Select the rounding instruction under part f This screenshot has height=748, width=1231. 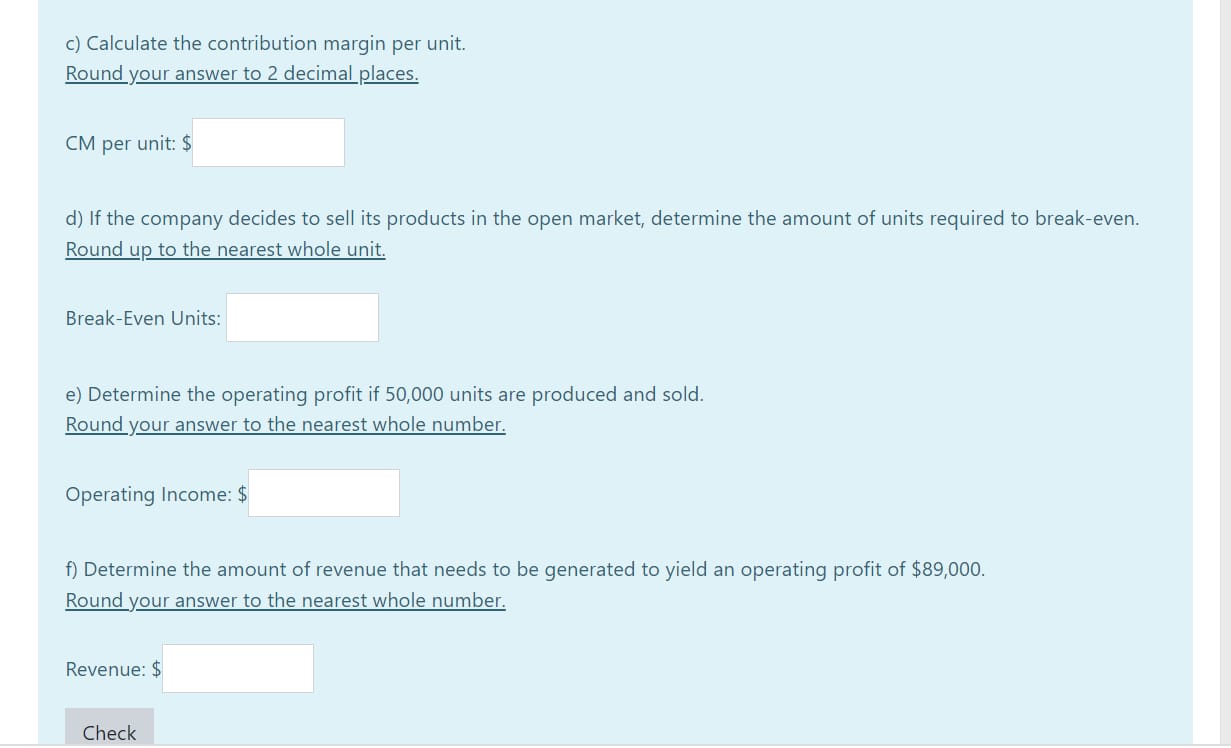[x=285, y=600]
